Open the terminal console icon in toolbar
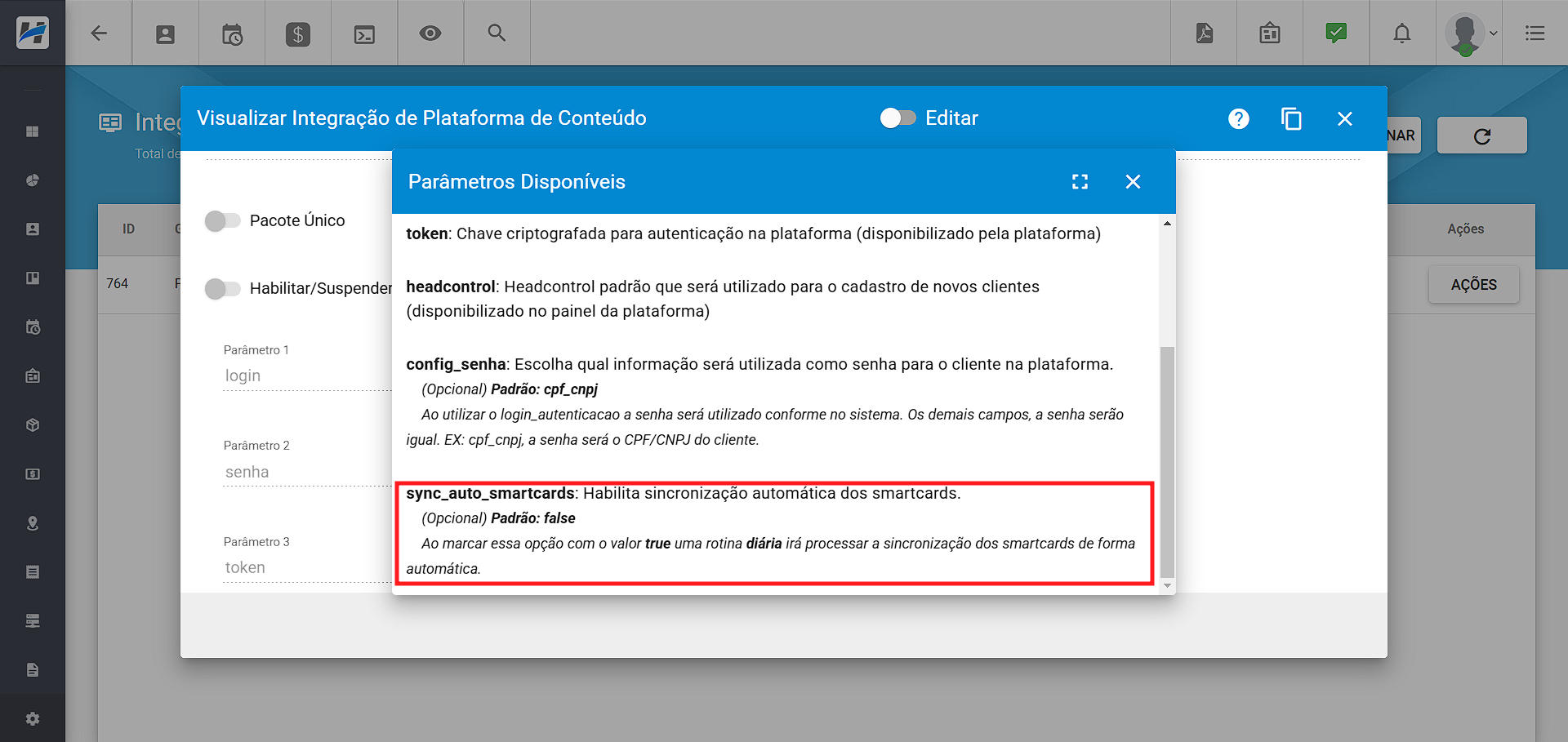This screenshot has height=742, width=1568. (x=364, y=34)
